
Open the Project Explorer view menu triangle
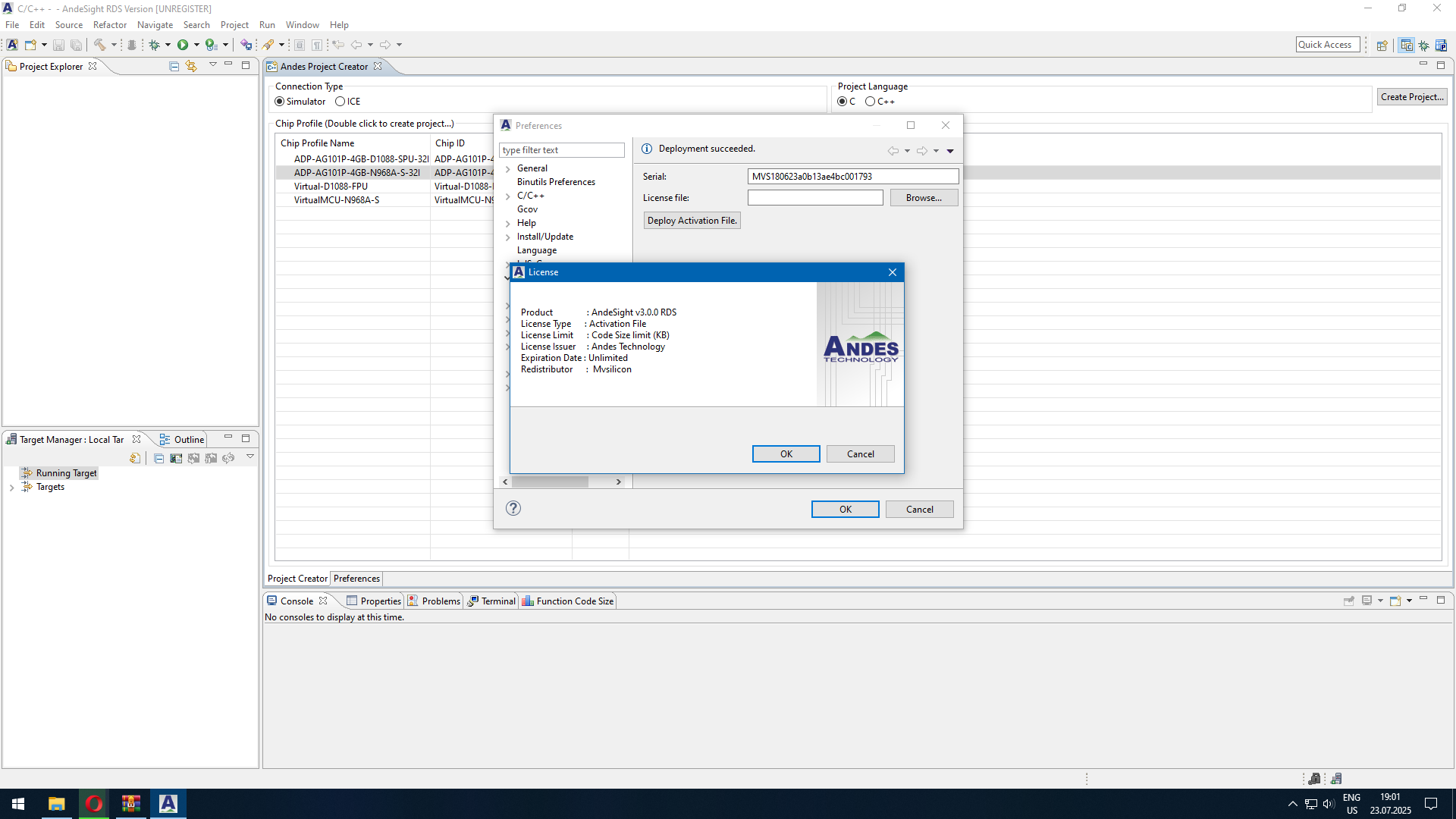pyautogui.click(x=212, y=65)
